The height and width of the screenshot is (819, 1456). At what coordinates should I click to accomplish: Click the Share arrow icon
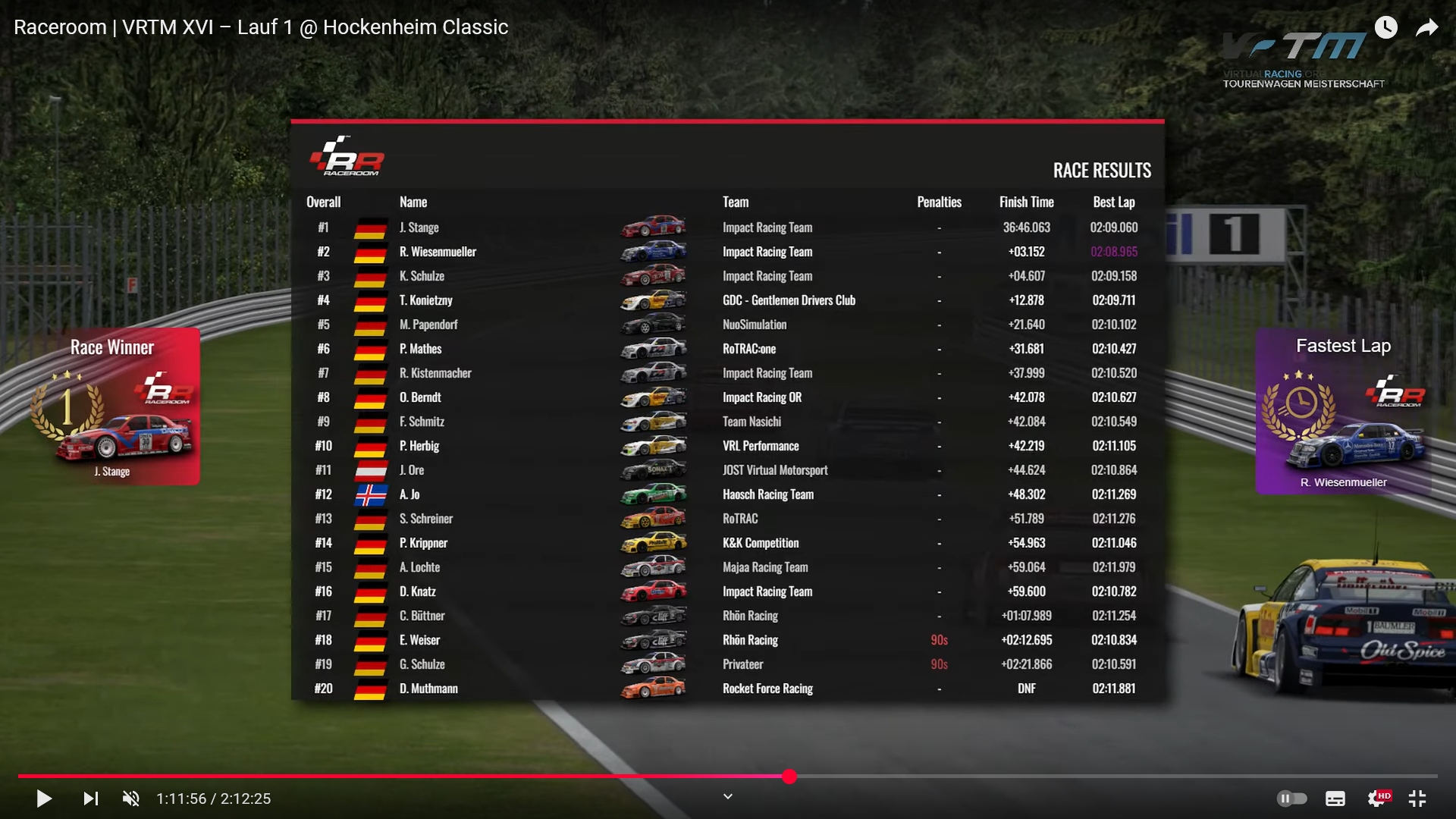click(1426, 28)
